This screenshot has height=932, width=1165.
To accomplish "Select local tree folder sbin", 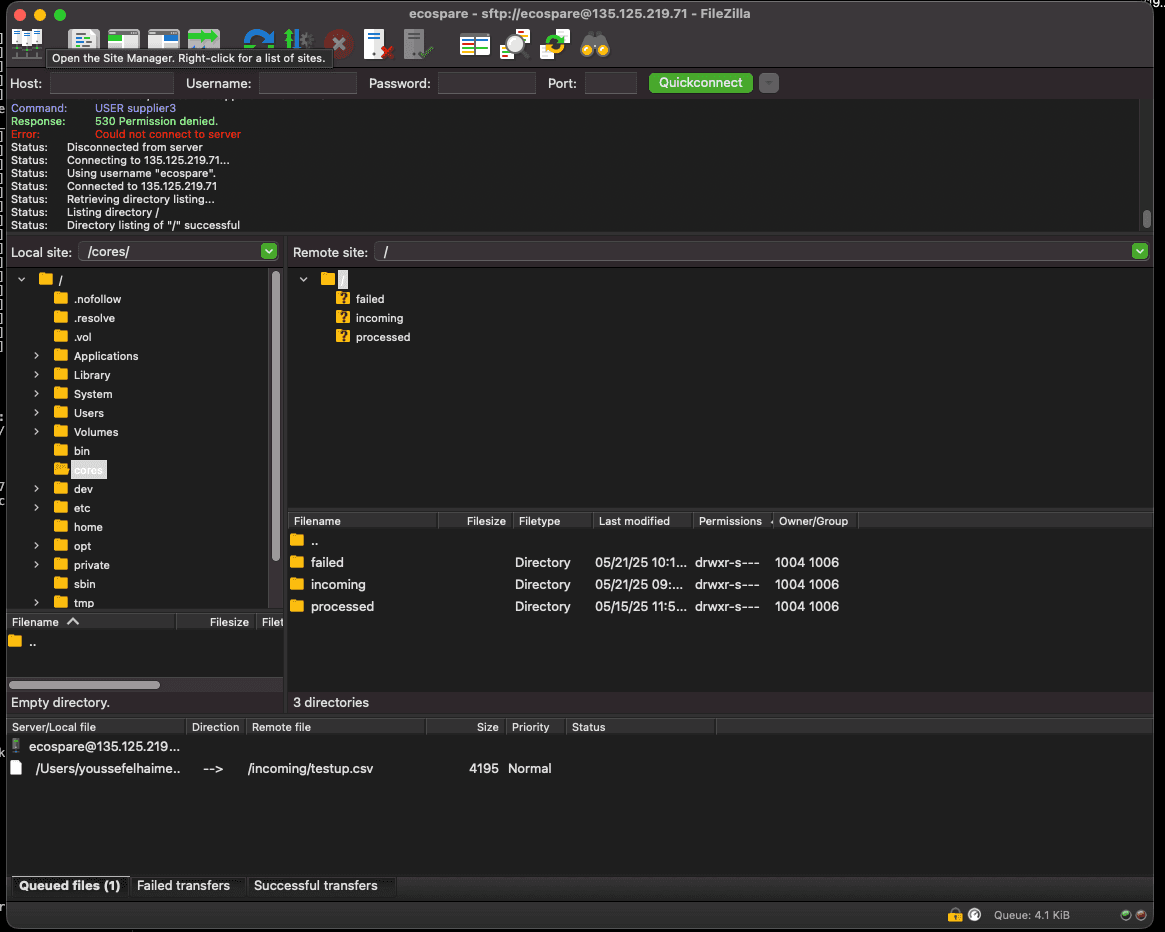I will click(x=84, y=584).
